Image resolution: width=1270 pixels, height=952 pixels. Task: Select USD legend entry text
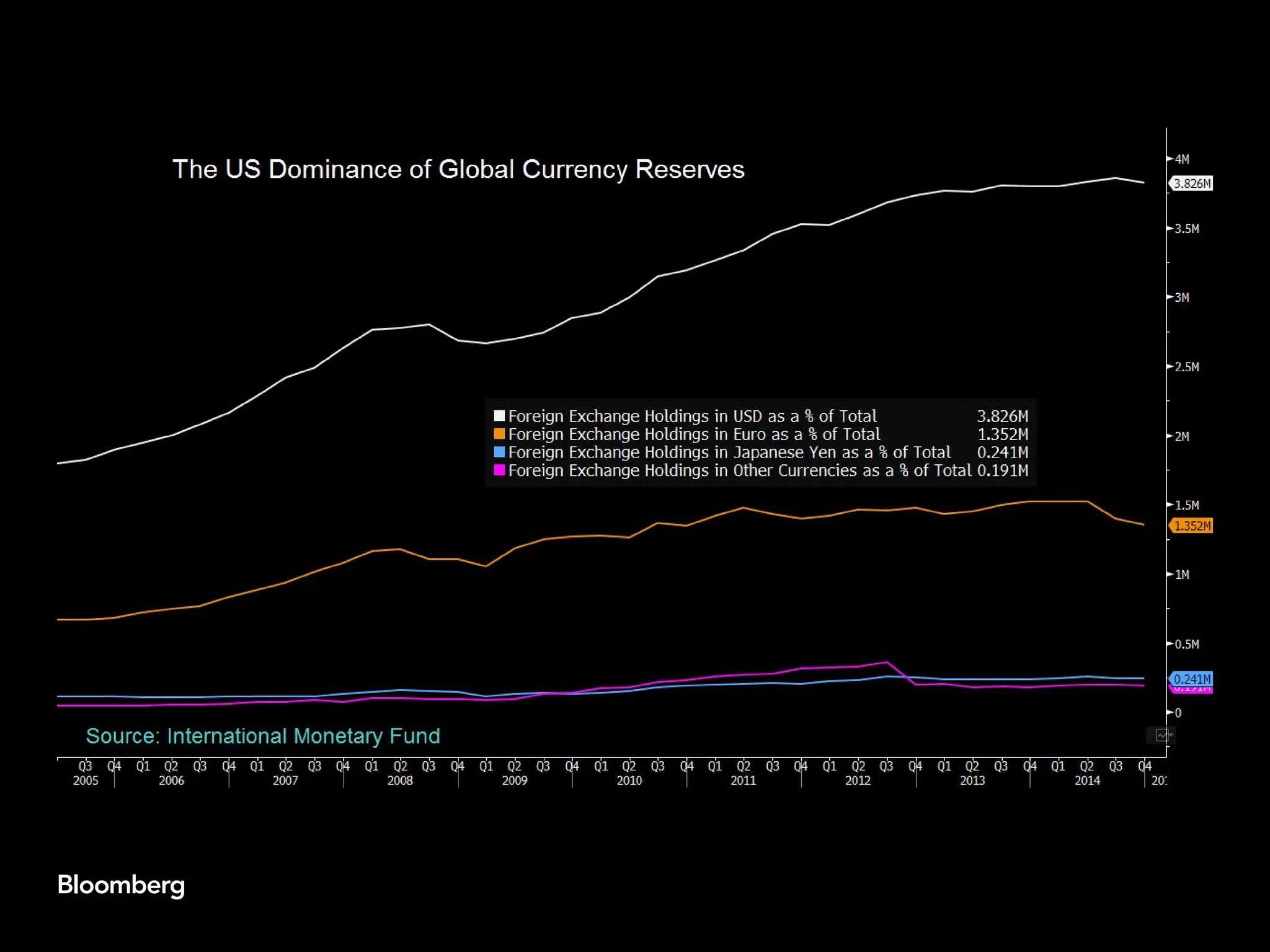click(693, 416)
